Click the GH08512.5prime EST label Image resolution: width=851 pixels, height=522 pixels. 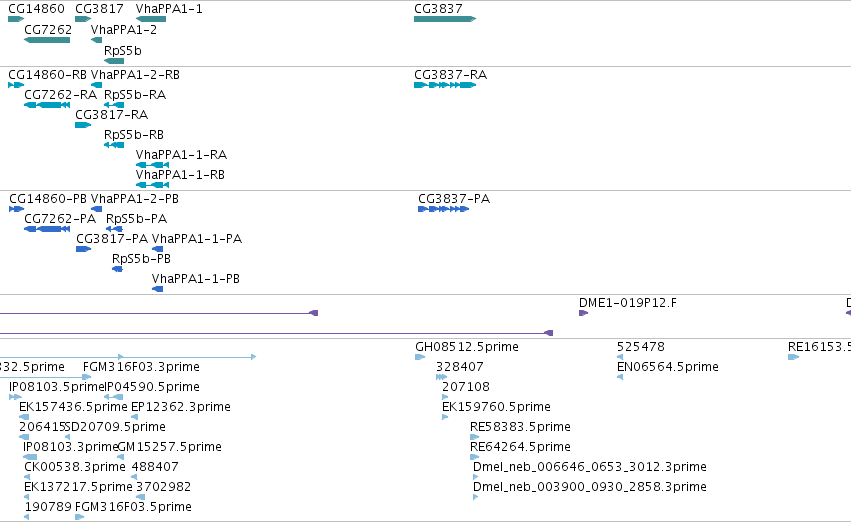tap(467, 347)
